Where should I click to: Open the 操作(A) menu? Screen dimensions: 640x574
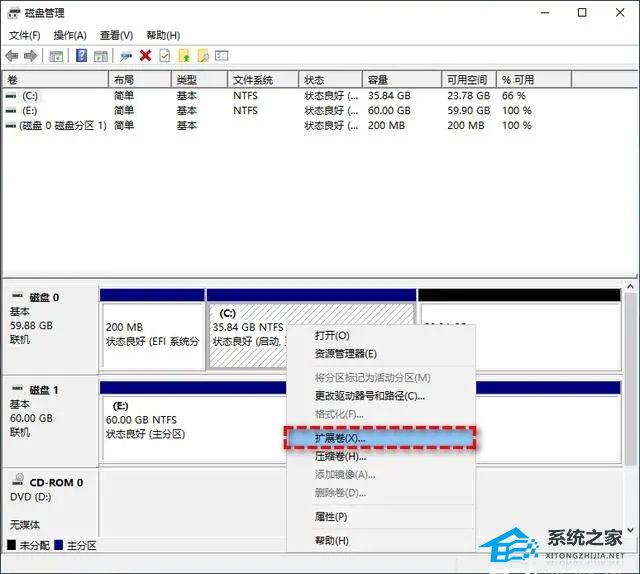point(70,36)
